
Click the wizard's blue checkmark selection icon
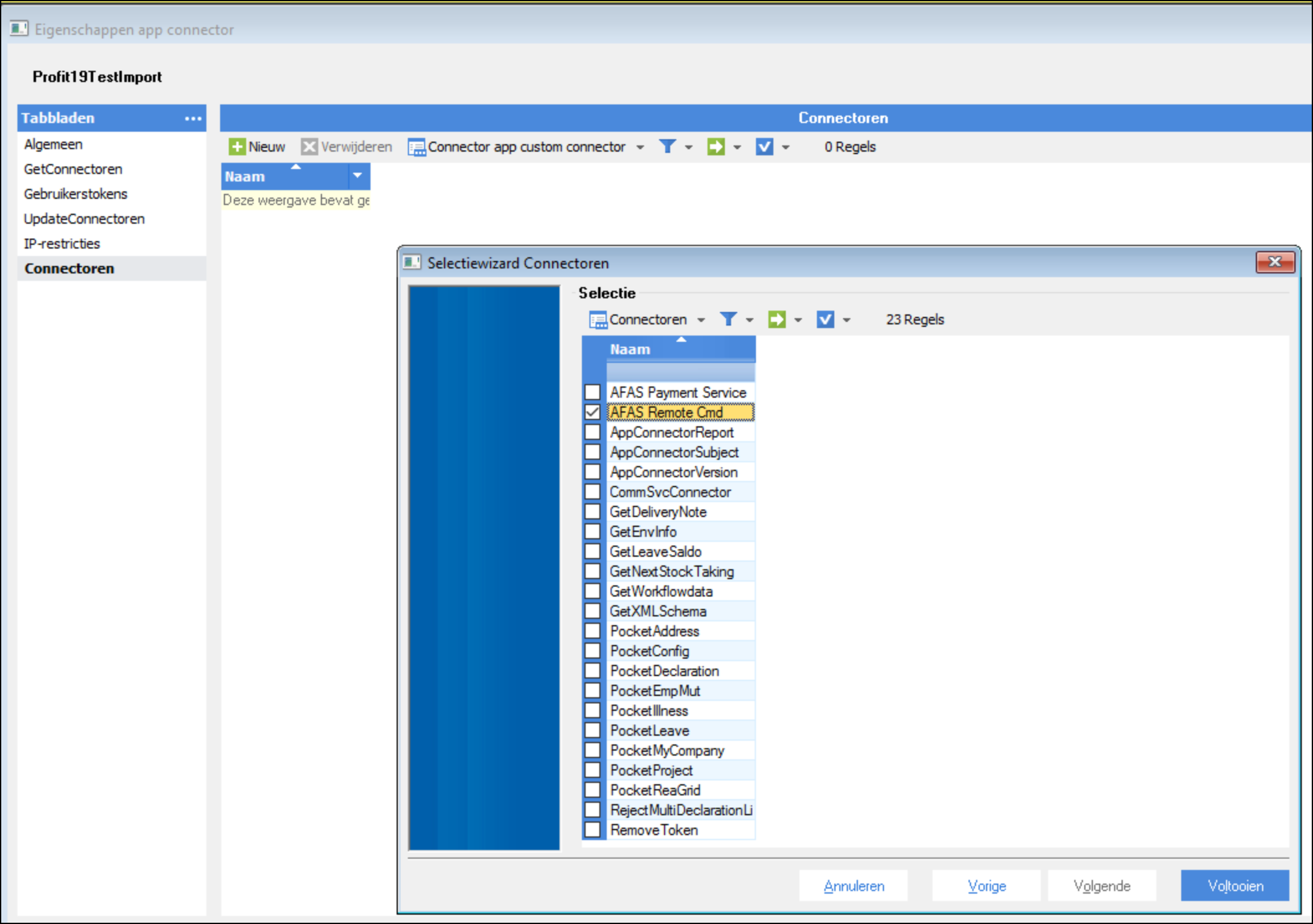(825, 319)
